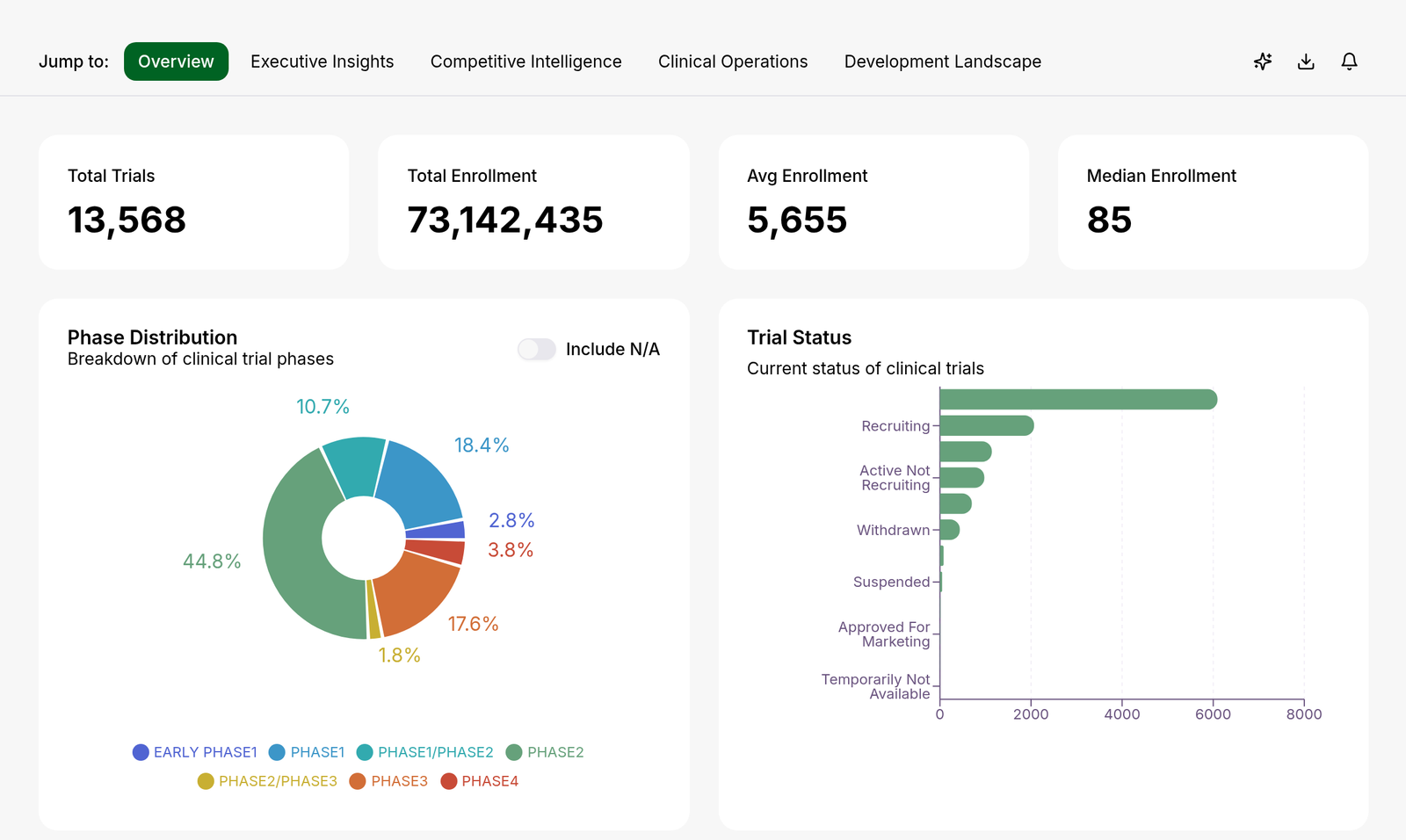Click the Median Enrollment value 85
This screenshot has width=1406, height=840.
point(1109,220)
